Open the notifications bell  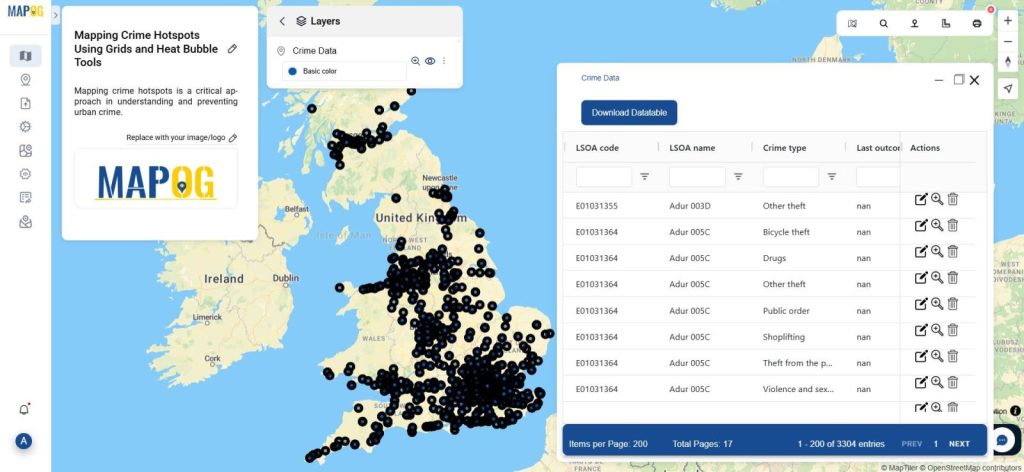pos(24,410)
